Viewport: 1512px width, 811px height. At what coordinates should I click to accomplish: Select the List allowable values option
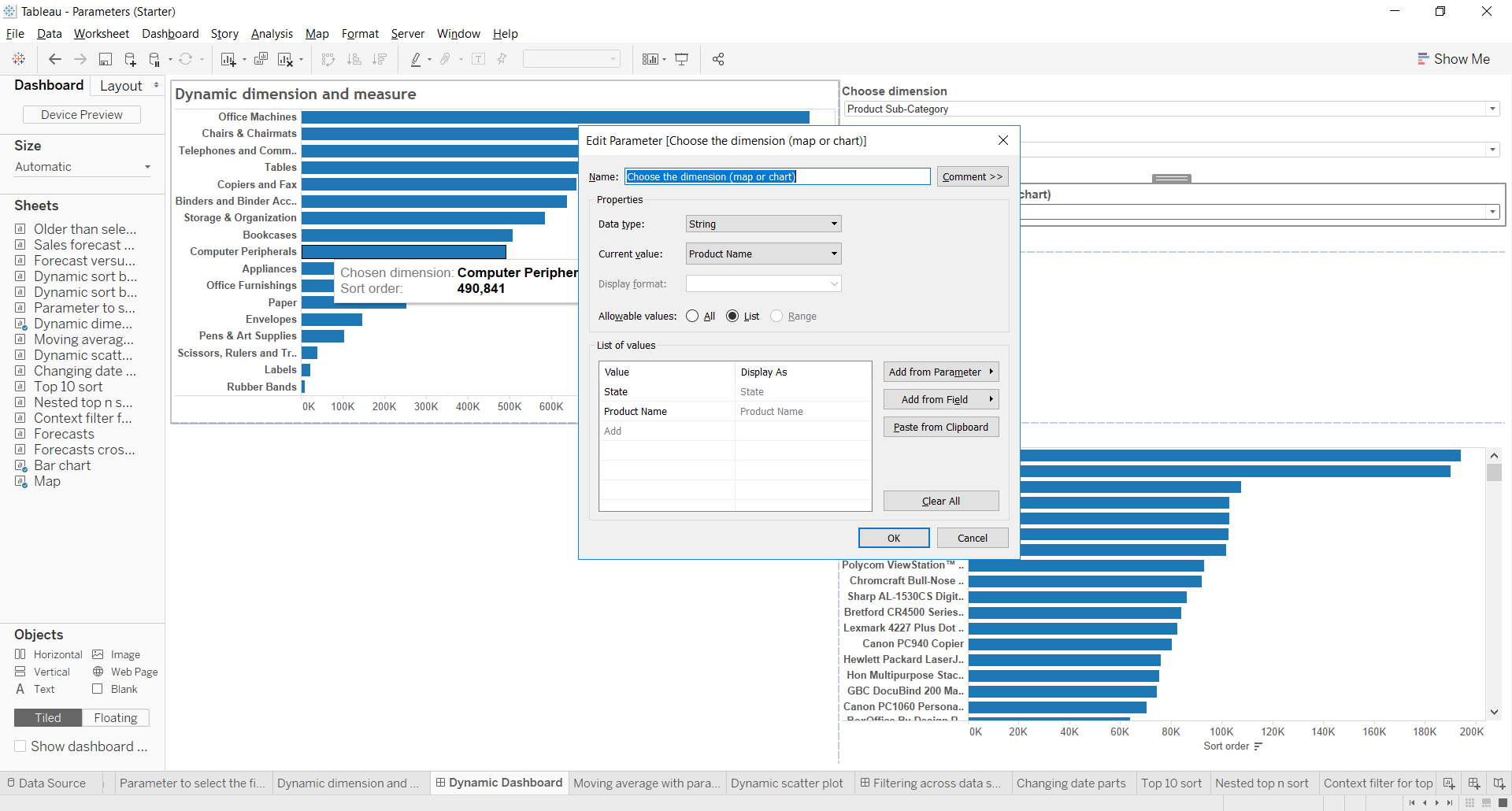click(733, 316)
